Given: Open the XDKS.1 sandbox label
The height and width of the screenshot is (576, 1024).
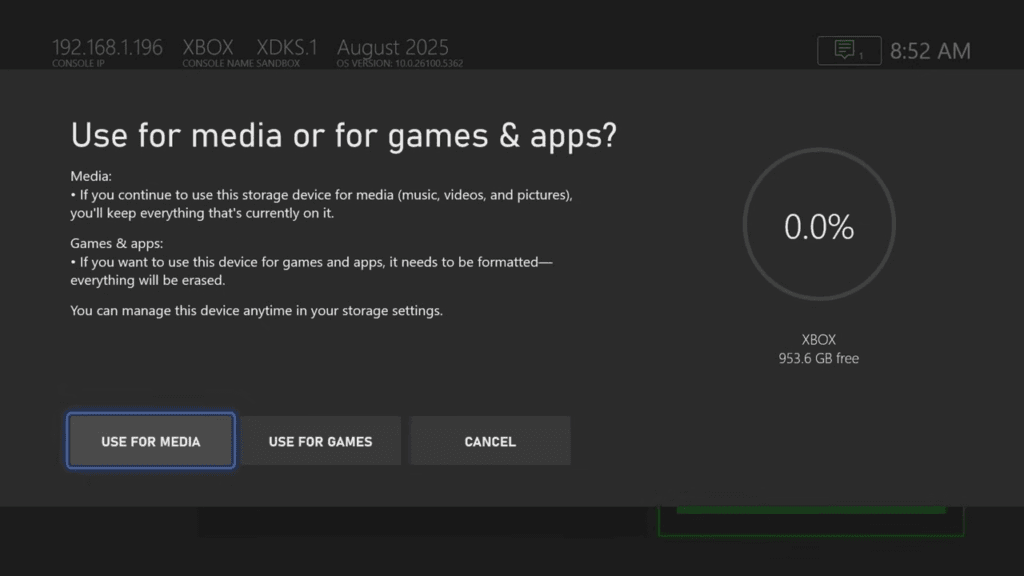Looking at the screenshot, I should 289,47.
